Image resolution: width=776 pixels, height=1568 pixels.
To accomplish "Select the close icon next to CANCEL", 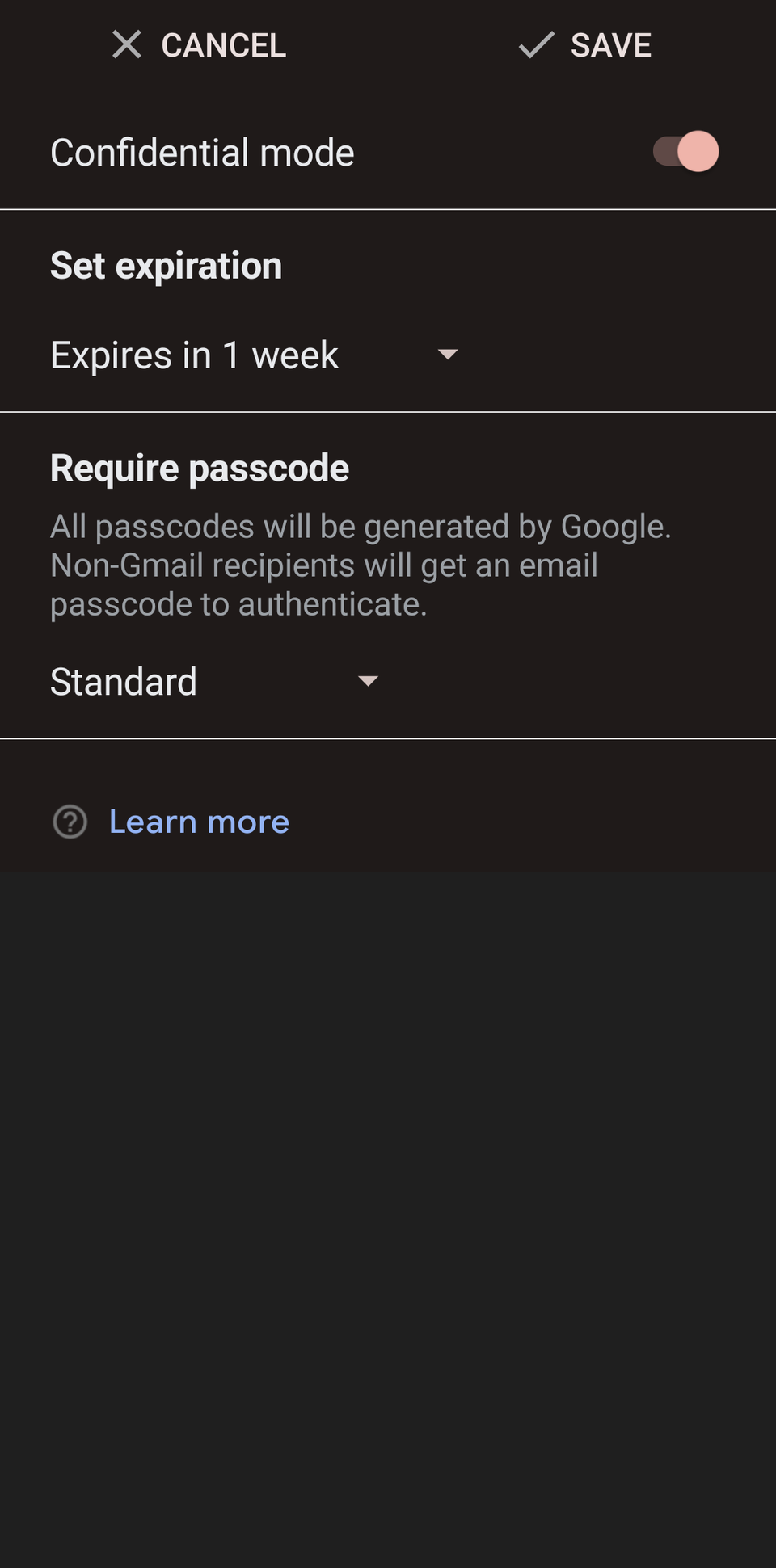I will [x=127, y=44].
